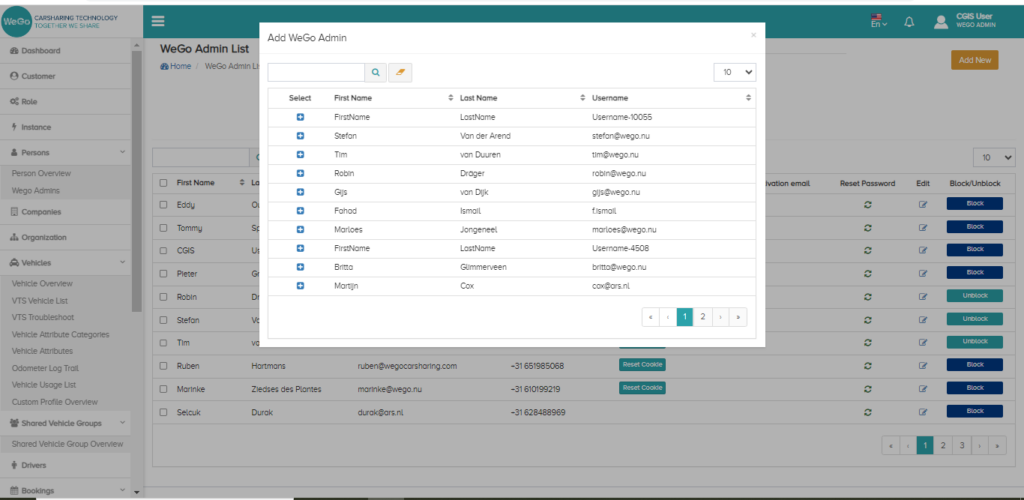Viewport: 1024px width, 500px height.
Task: Click edit icon for Tommy row
Action: coord(923,227)
